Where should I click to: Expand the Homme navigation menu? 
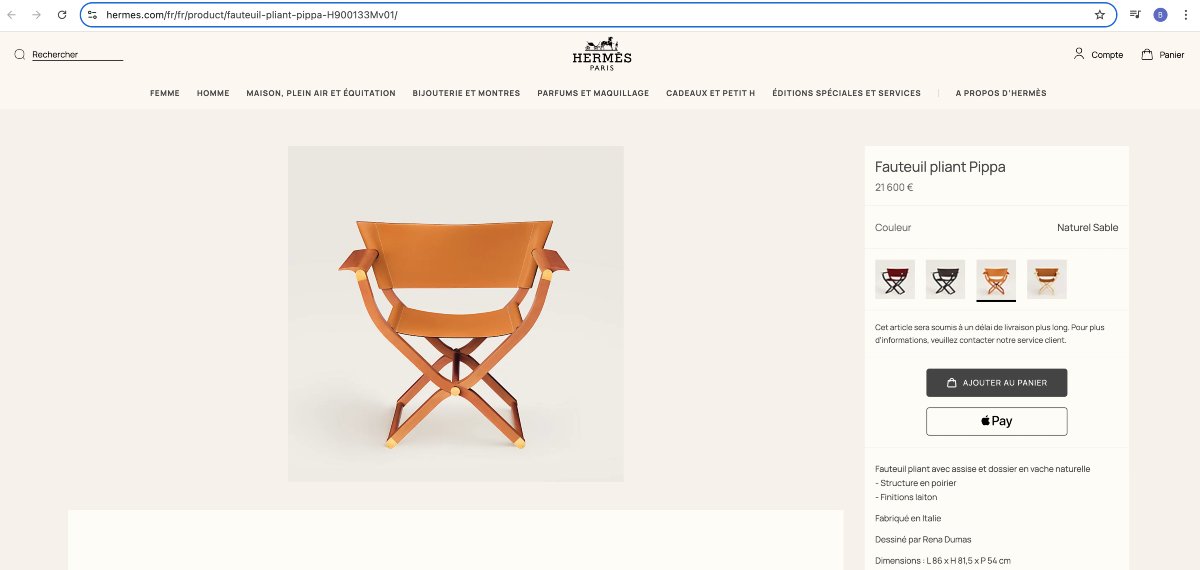point(213,93)
